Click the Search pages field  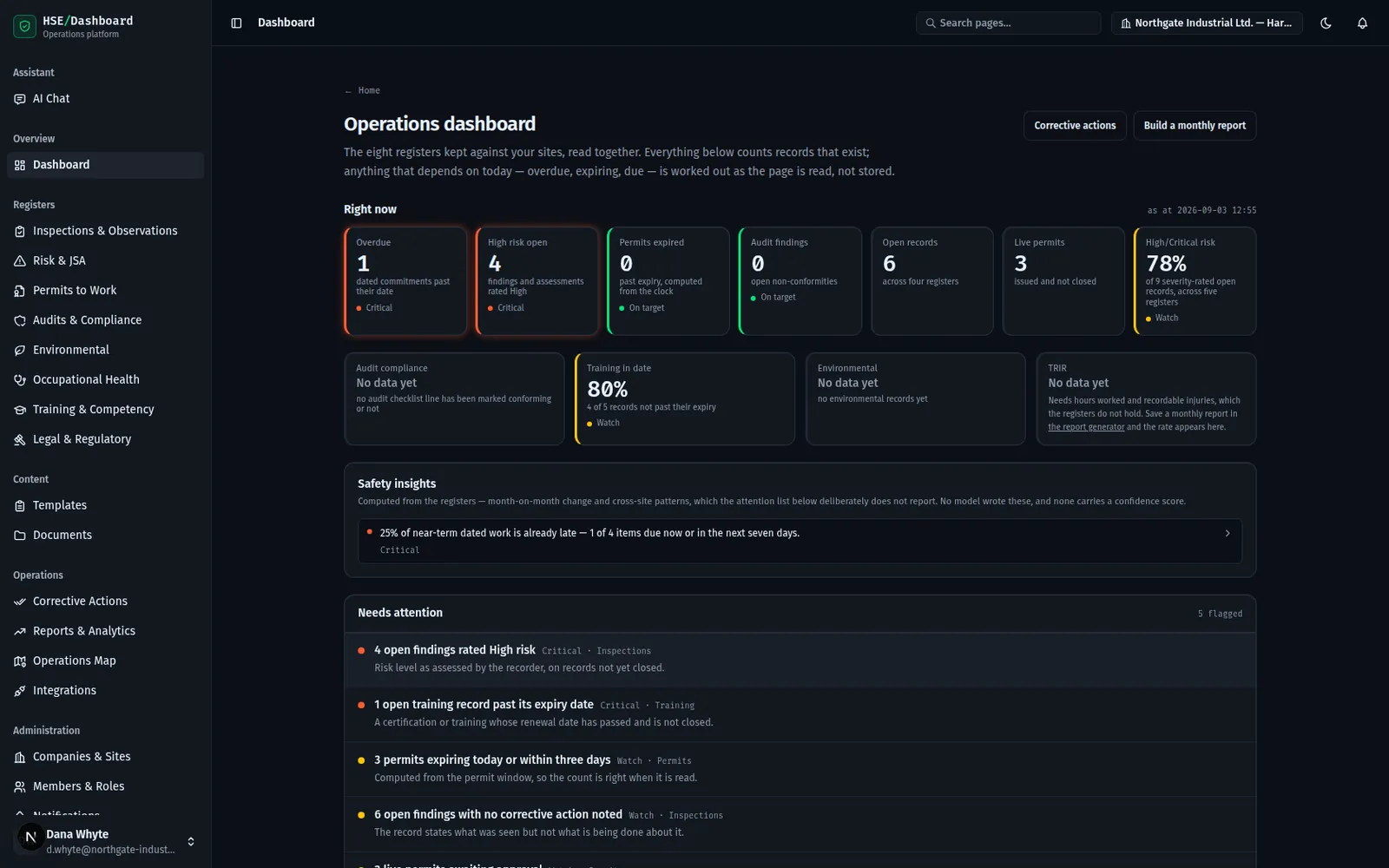(1008, 23)
